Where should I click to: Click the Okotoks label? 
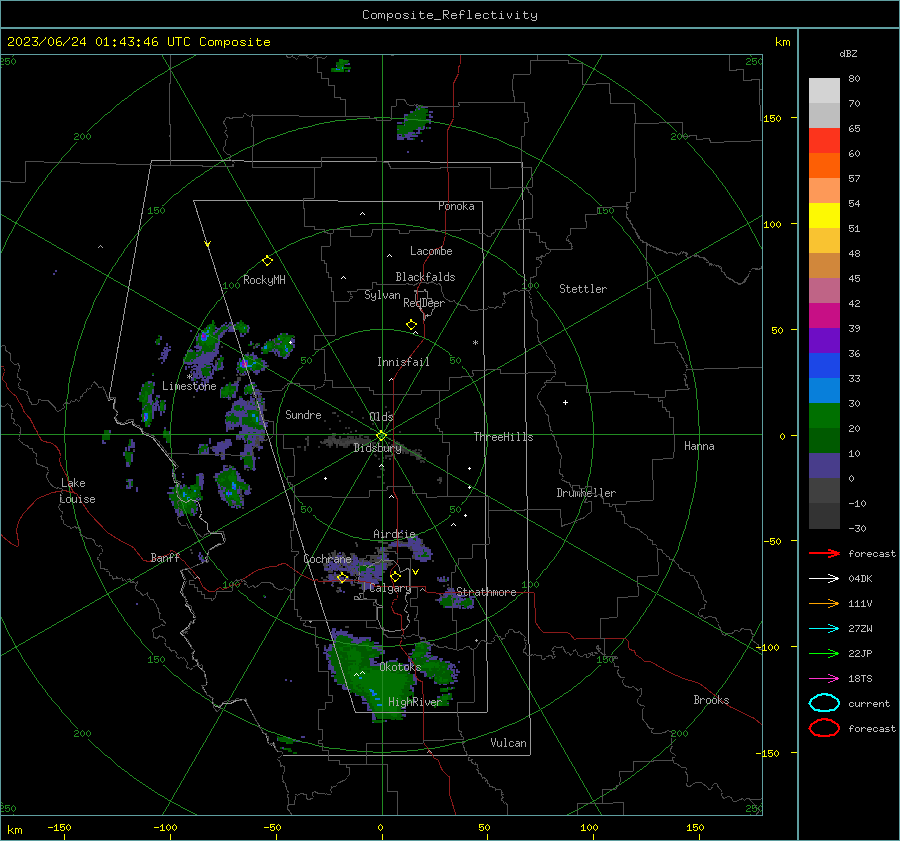400,667
